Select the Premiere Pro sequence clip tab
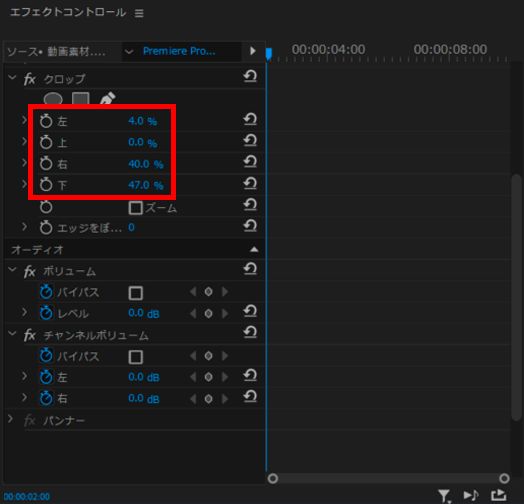 [x=179, y=51]
